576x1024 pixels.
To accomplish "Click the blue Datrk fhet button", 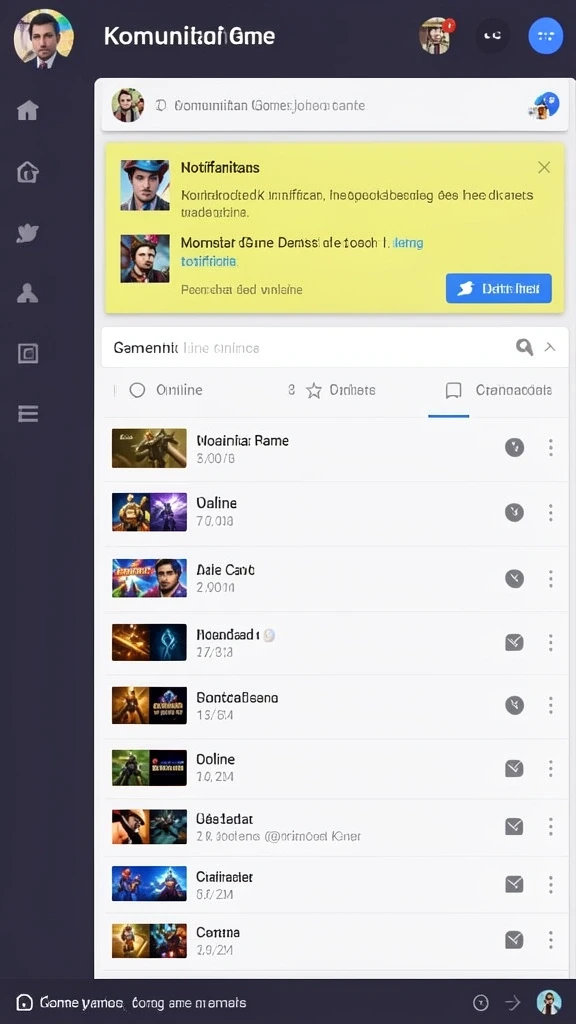I will pos(499,288).
